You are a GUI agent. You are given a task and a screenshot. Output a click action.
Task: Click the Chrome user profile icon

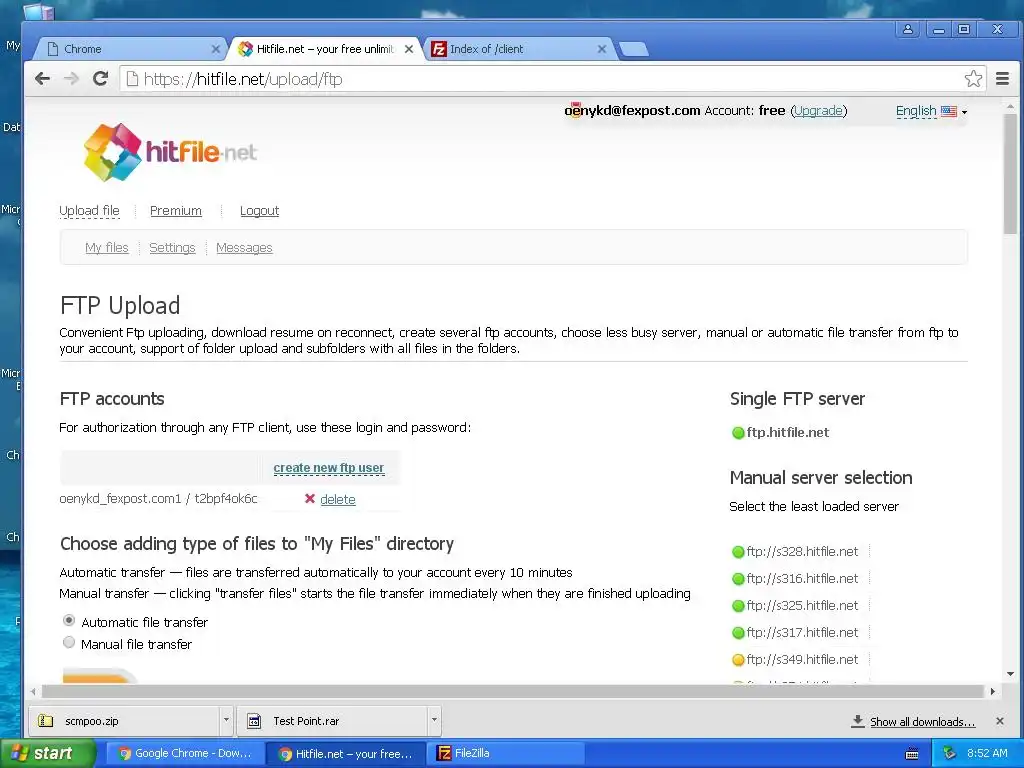pyautogui.click(x=908, y=29)
